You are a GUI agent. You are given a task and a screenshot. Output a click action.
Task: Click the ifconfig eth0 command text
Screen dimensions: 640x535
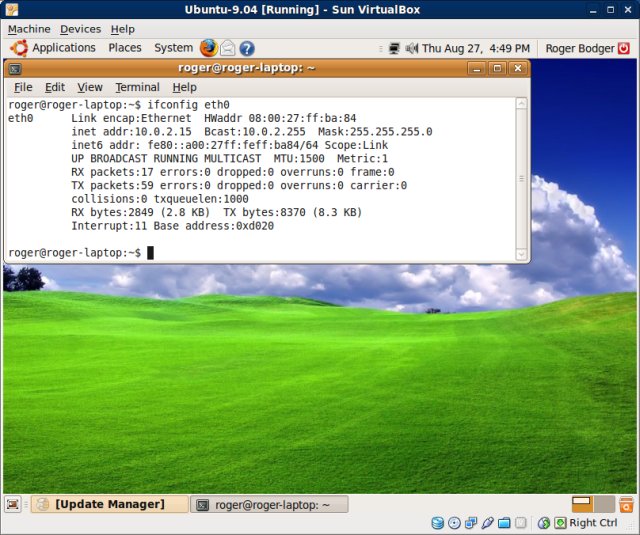[188, 105]
